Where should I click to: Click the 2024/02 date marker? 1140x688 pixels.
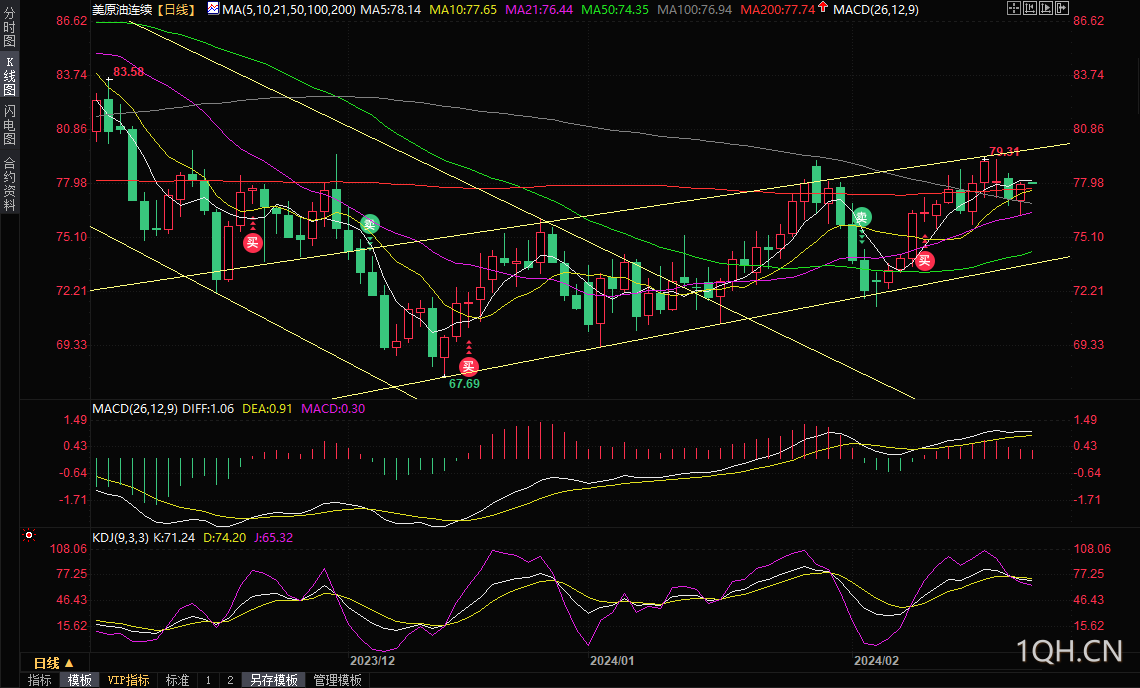point(876,660)
